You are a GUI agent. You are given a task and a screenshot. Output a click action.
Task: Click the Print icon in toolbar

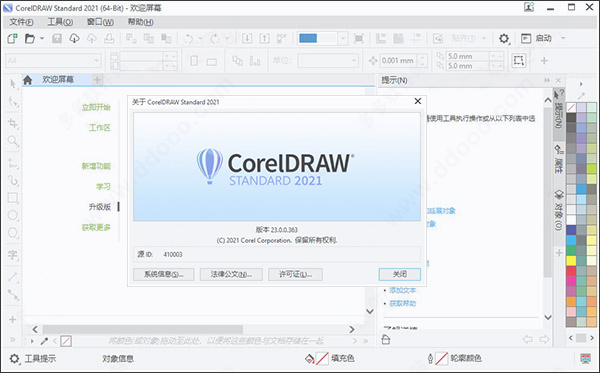tap(109, 38)
